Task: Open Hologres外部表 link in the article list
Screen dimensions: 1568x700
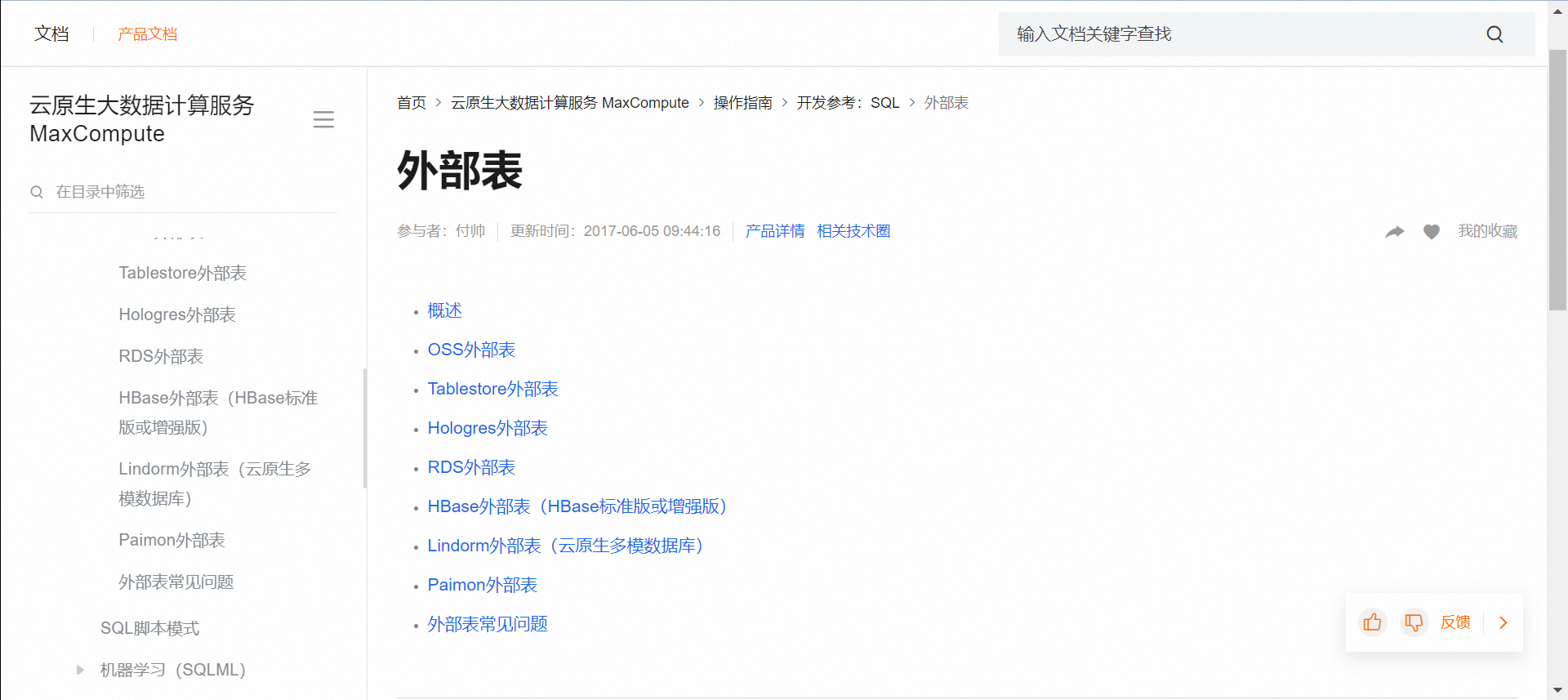Action: (x=488, y=428)
